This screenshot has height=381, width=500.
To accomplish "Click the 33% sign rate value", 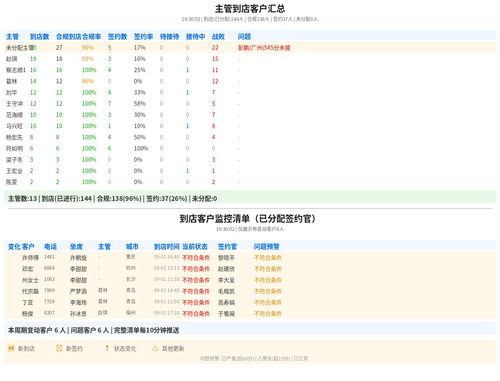I will [x=140, y=93].
